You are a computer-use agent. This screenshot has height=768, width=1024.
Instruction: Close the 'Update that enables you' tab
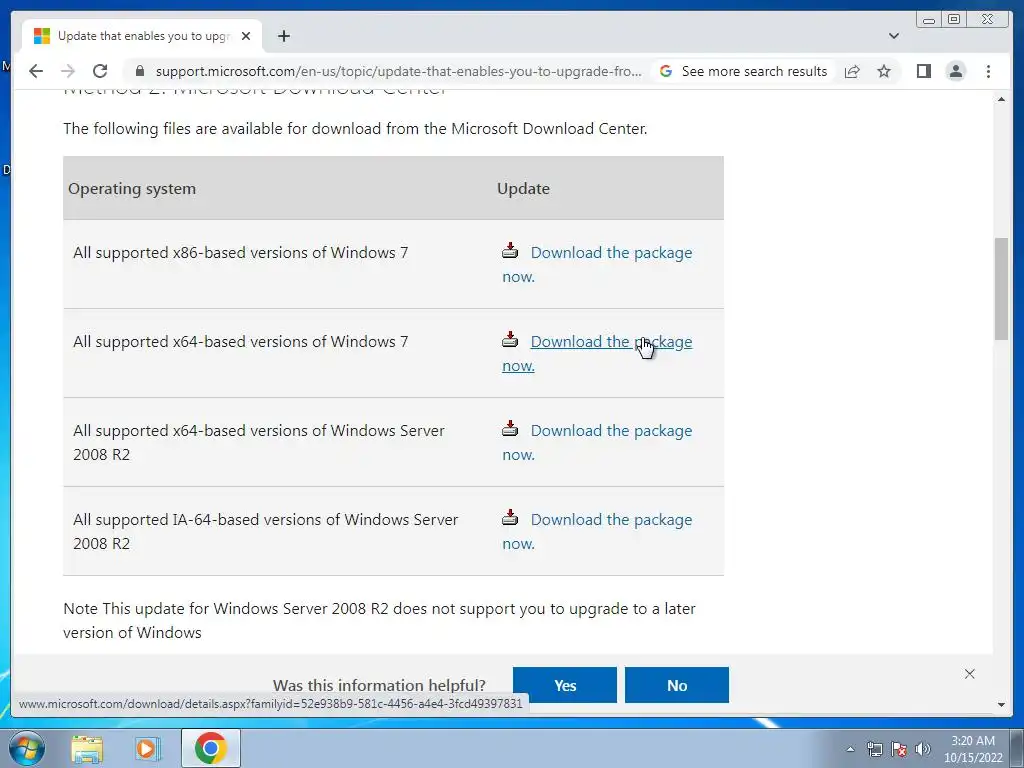click(x=246, y=36)
